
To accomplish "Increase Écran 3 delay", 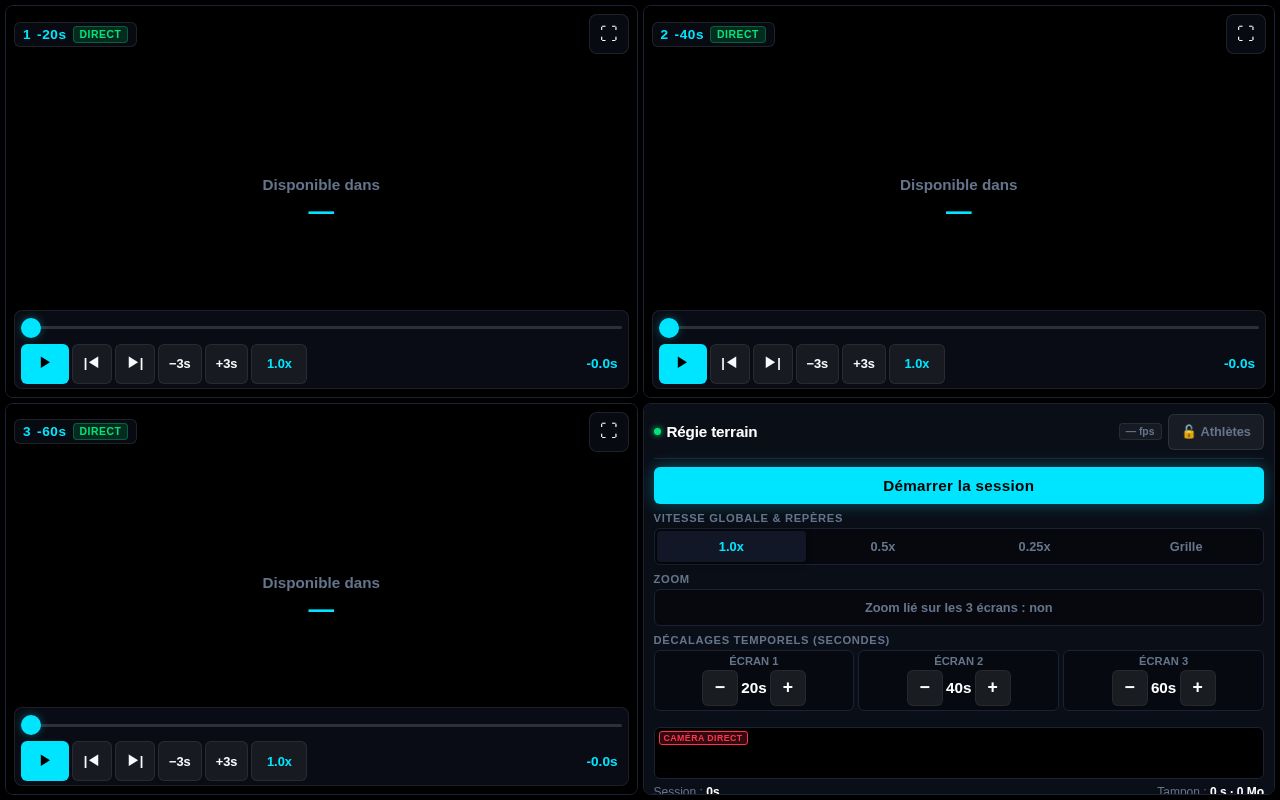I will 1198,688.
